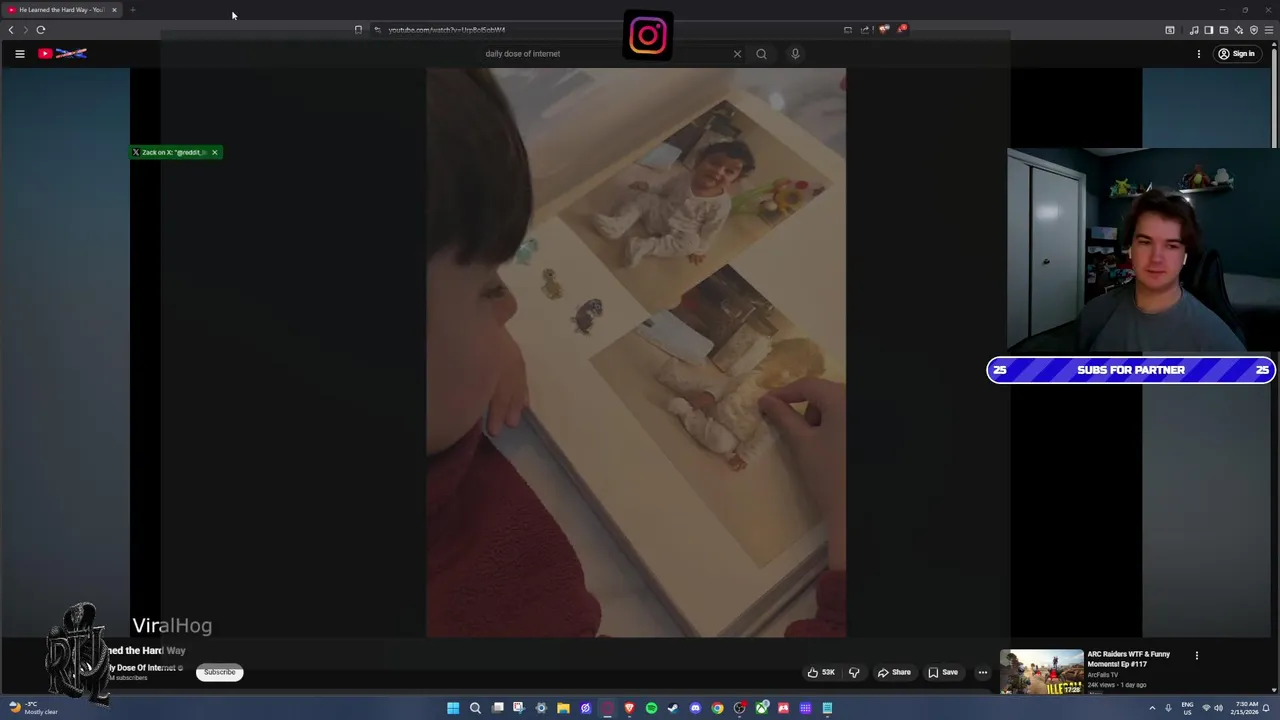Toggle the browser sidebar panel
1280x720 pixels.
(1208, 30)
